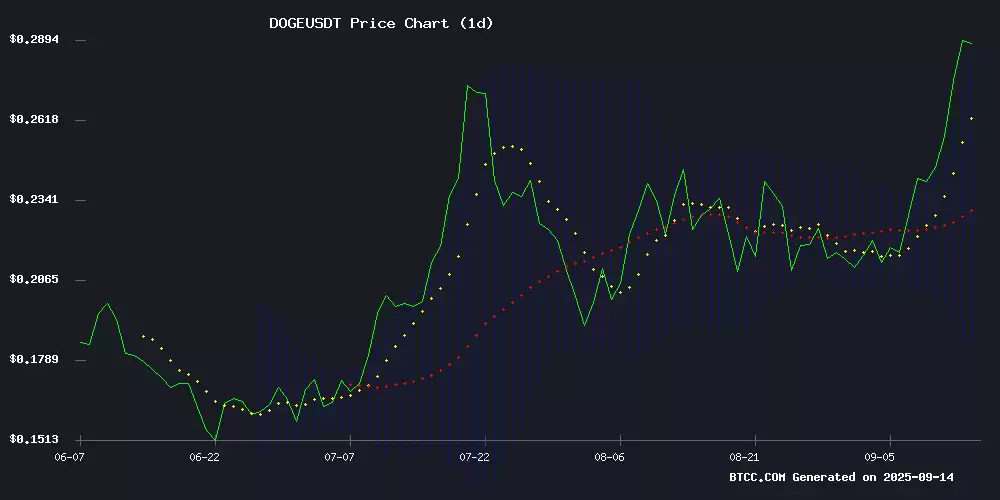Open the BTCC.COM watermark link
Image resolution: width=1000 pixels, height=500 pixels.
coord(758,478)
